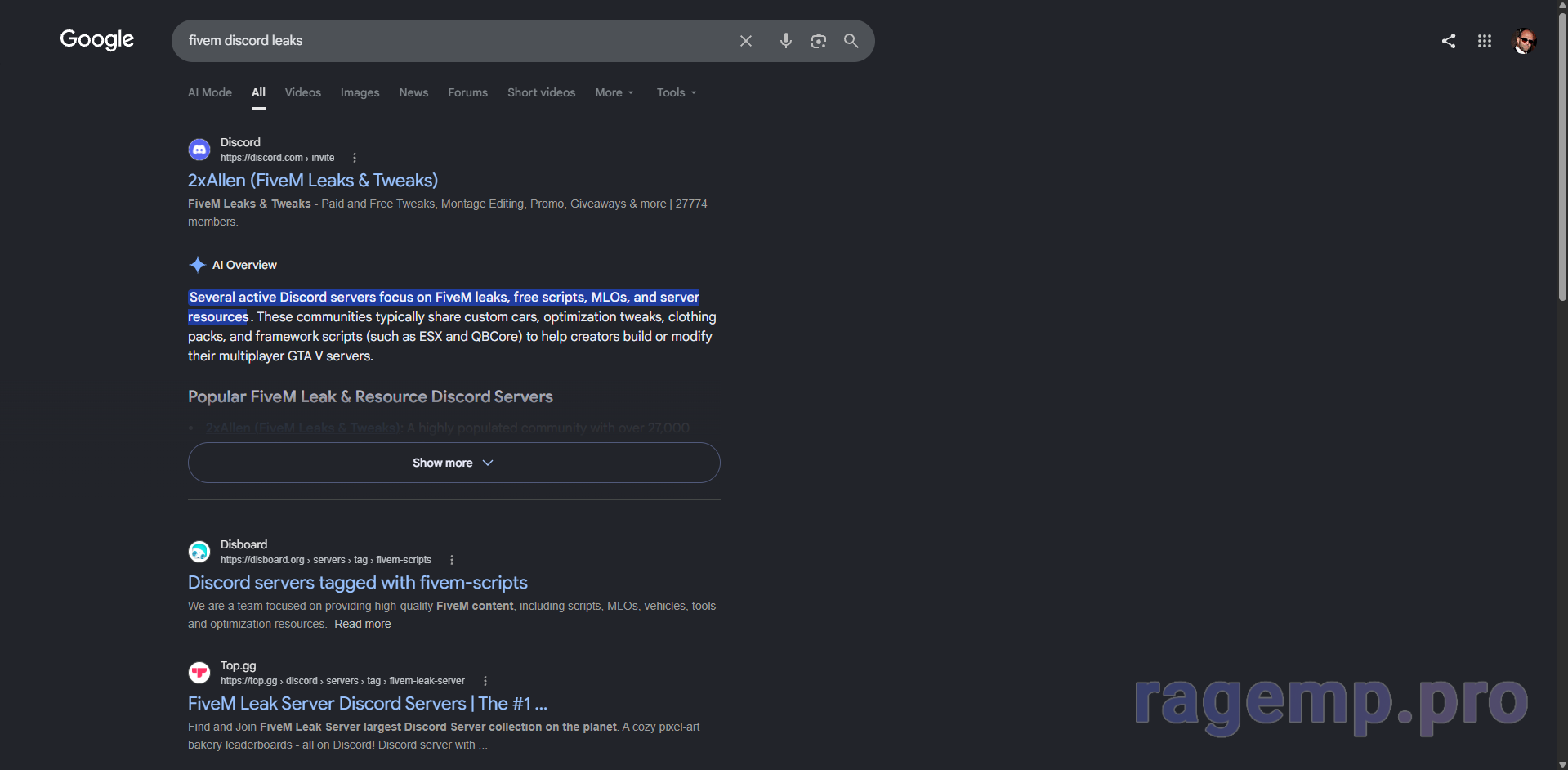Switch to AI Mode tab

tap(210, 92)
